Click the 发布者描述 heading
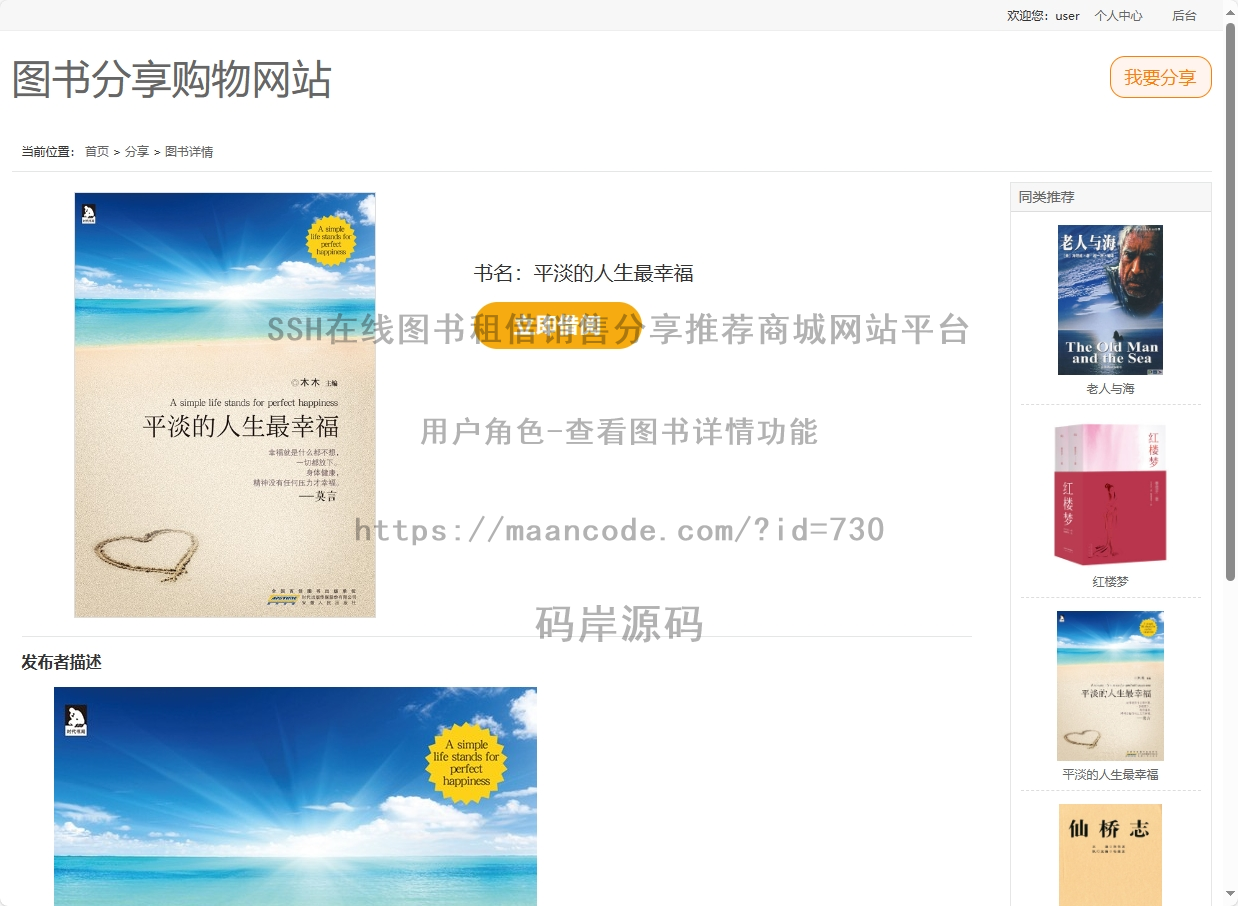 coord(61,662)
